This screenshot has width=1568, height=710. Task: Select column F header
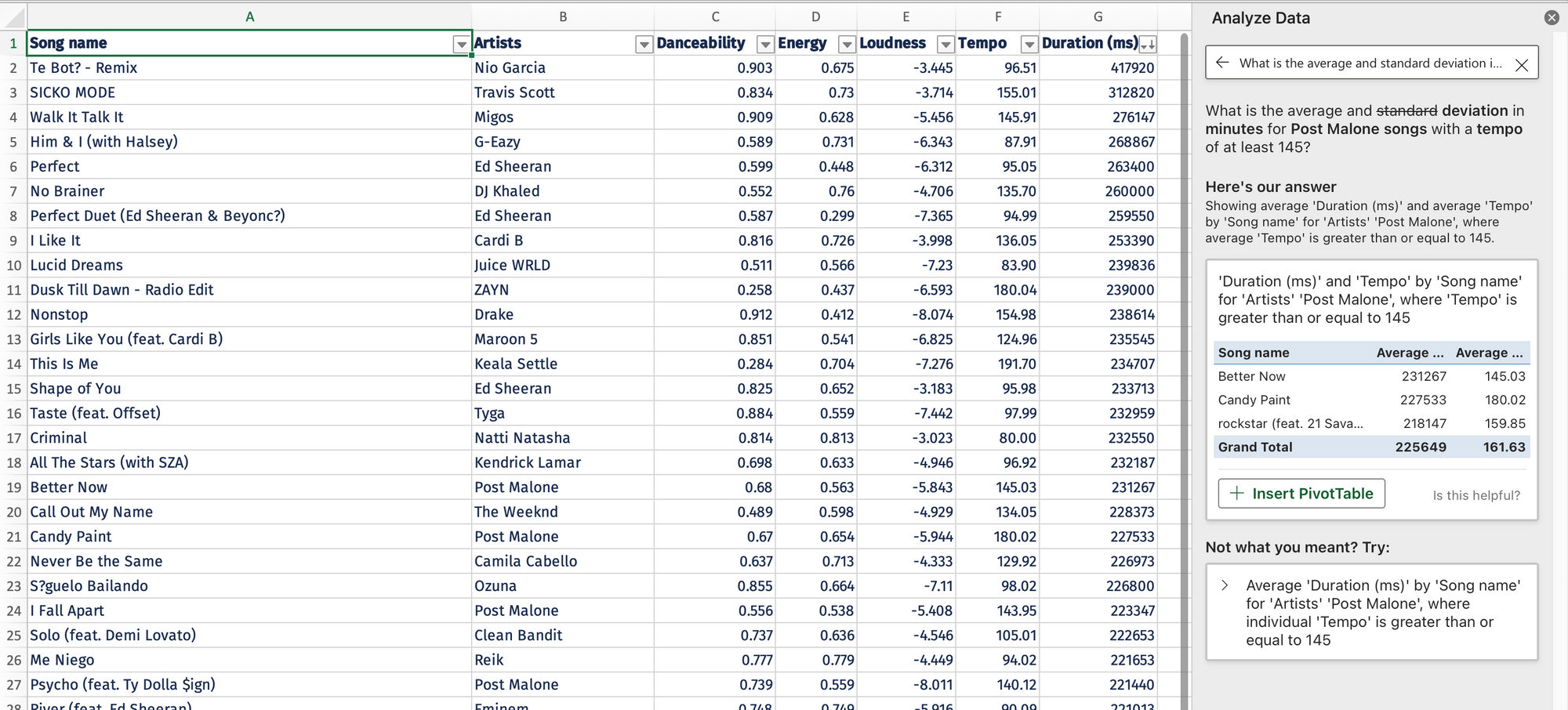coord(998,16)
